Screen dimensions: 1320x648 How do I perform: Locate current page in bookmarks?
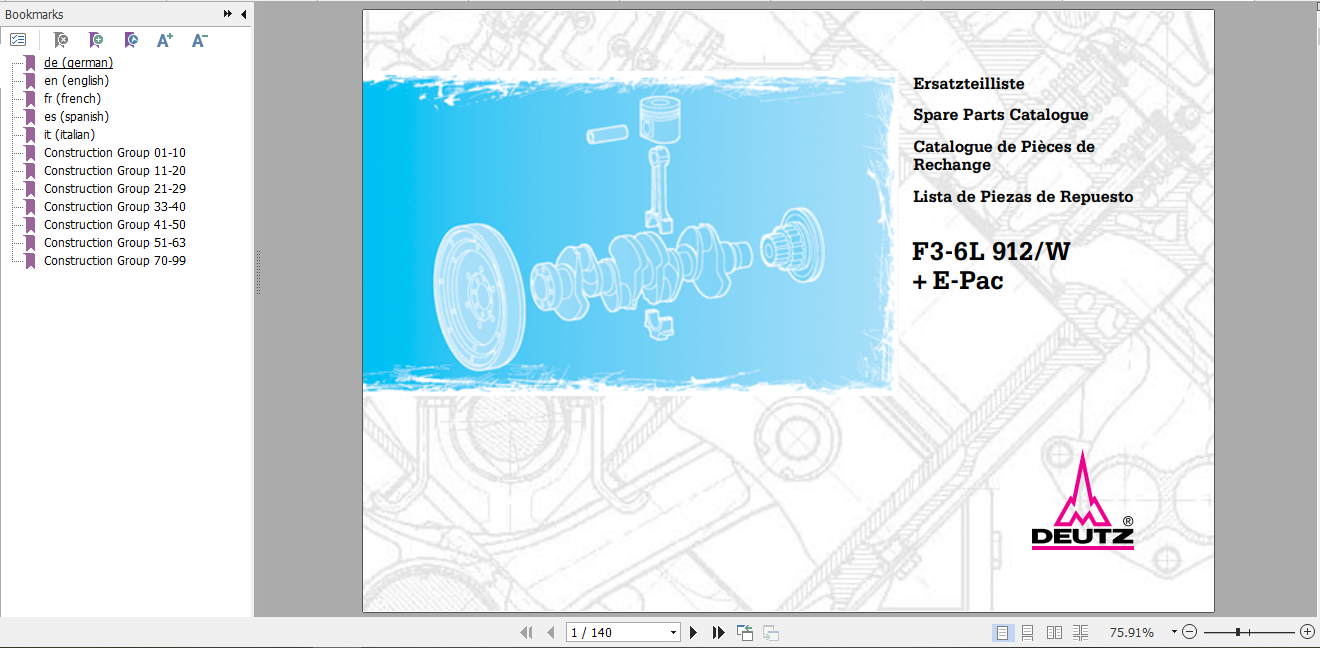coord(131,40)
